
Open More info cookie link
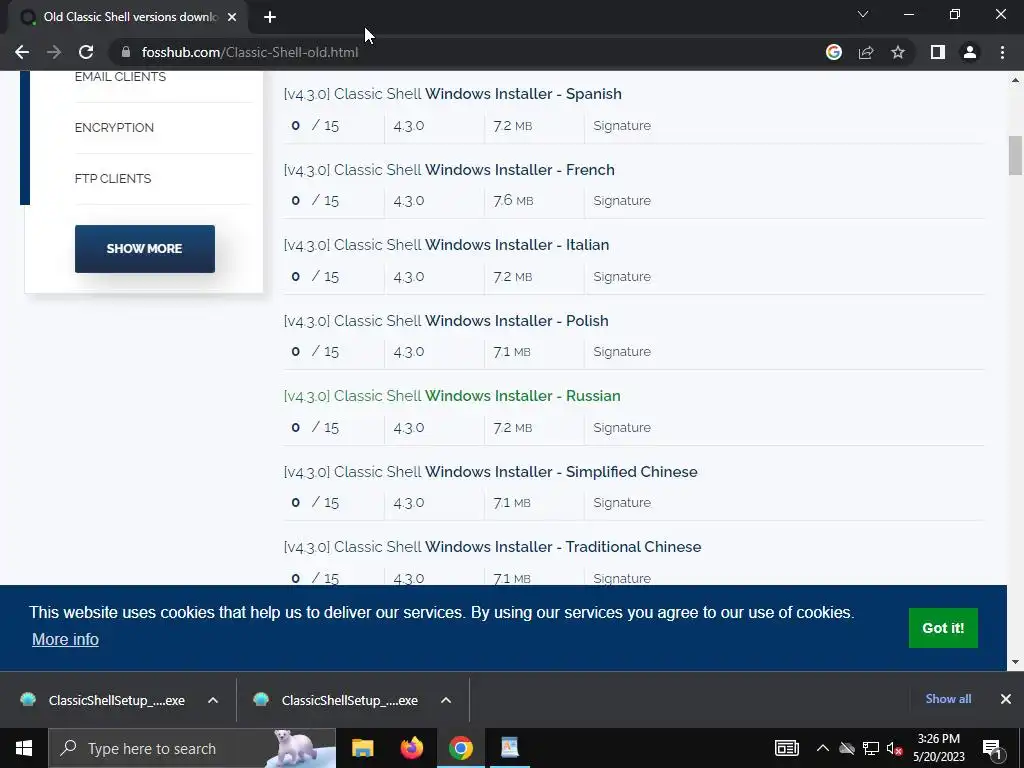click(65, 639)
